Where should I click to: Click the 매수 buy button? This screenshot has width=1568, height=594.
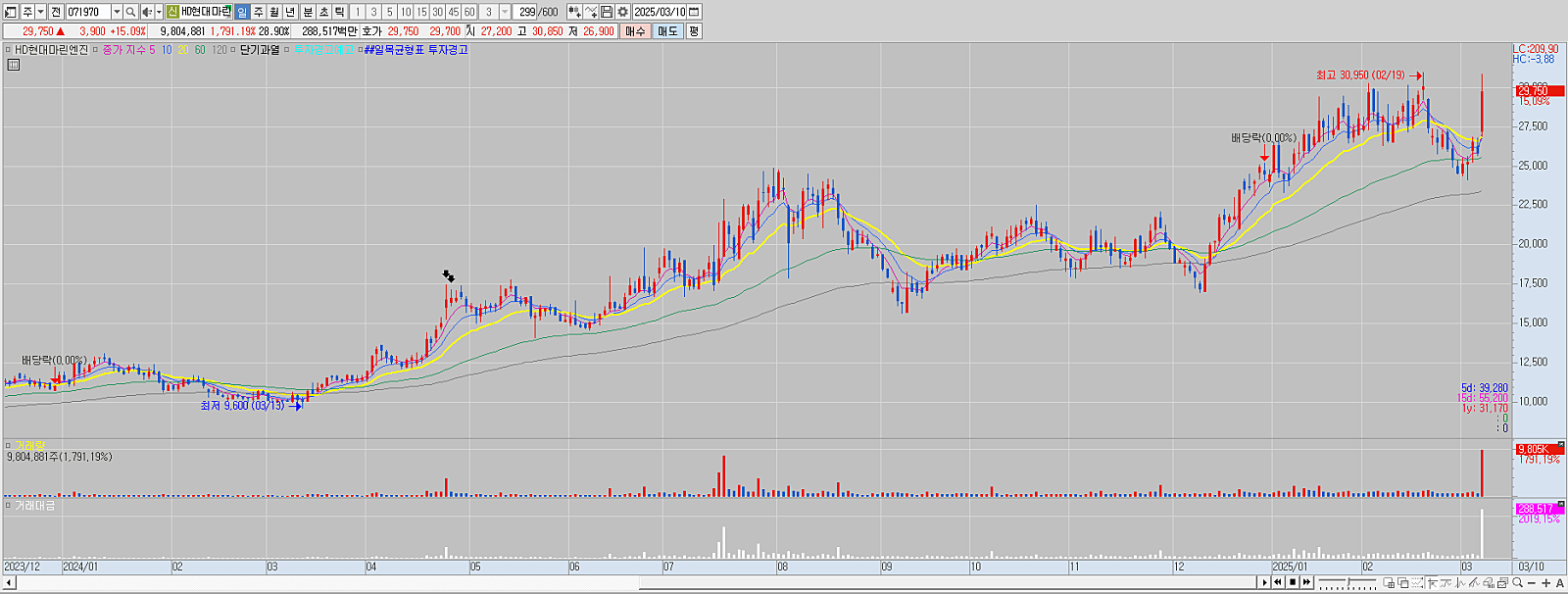(x=635, y=31)
